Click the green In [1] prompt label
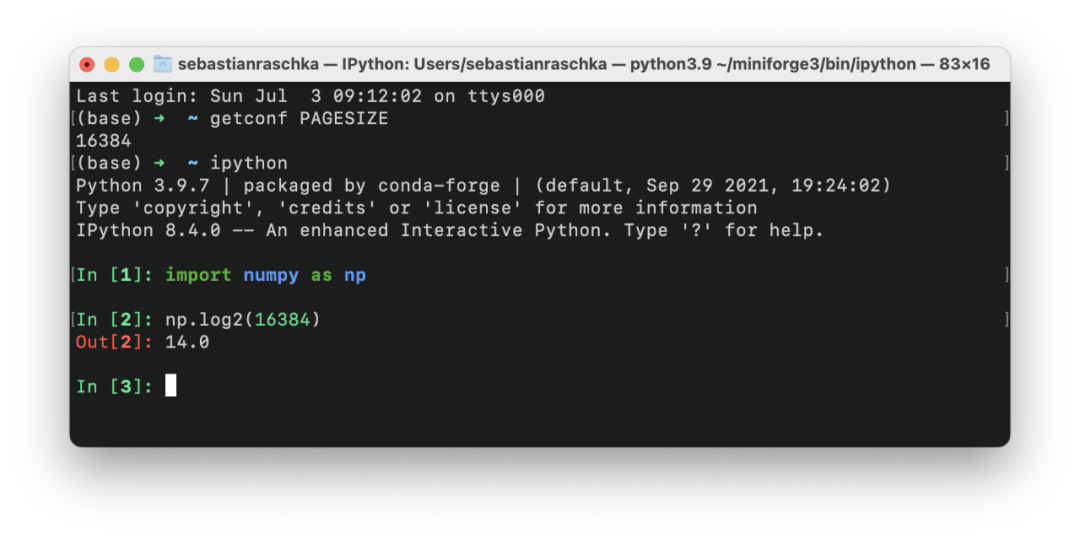The width and height of the screenshot is (1080, 539). point(114,275)
